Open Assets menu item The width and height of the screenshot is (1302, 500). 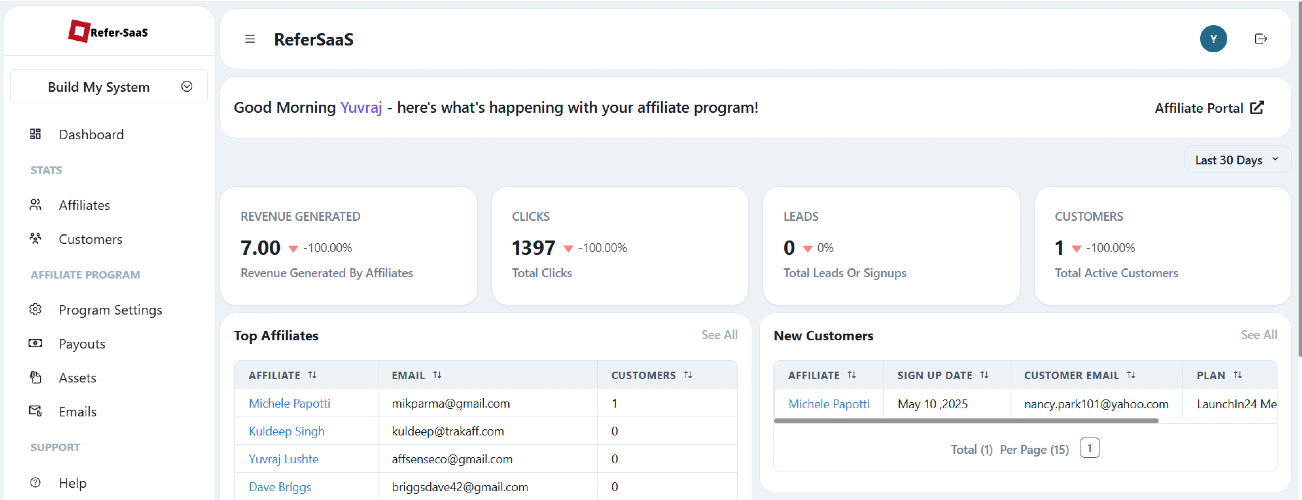77,378
